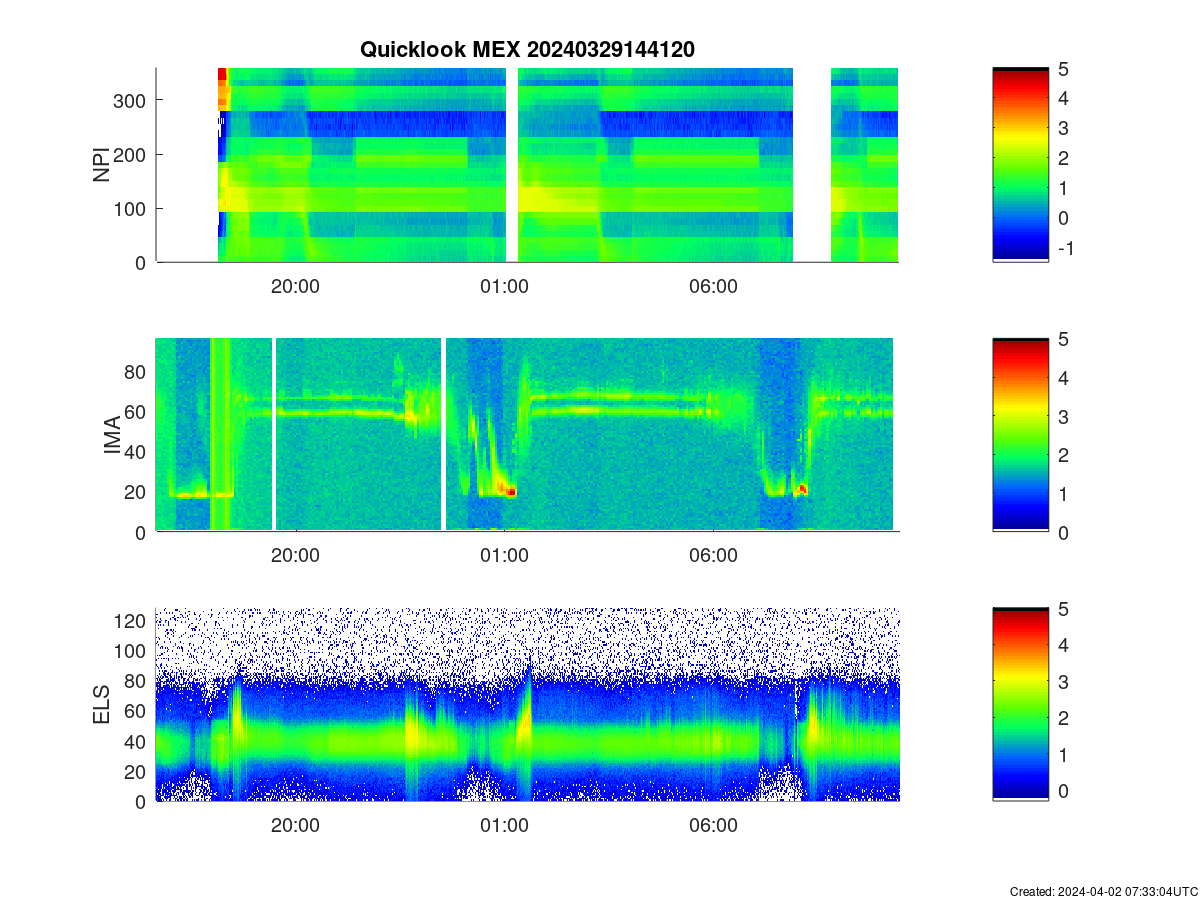Click the 300 tick on NPI axis
This screenshot has width=1200, height=900.
(130, 100)
